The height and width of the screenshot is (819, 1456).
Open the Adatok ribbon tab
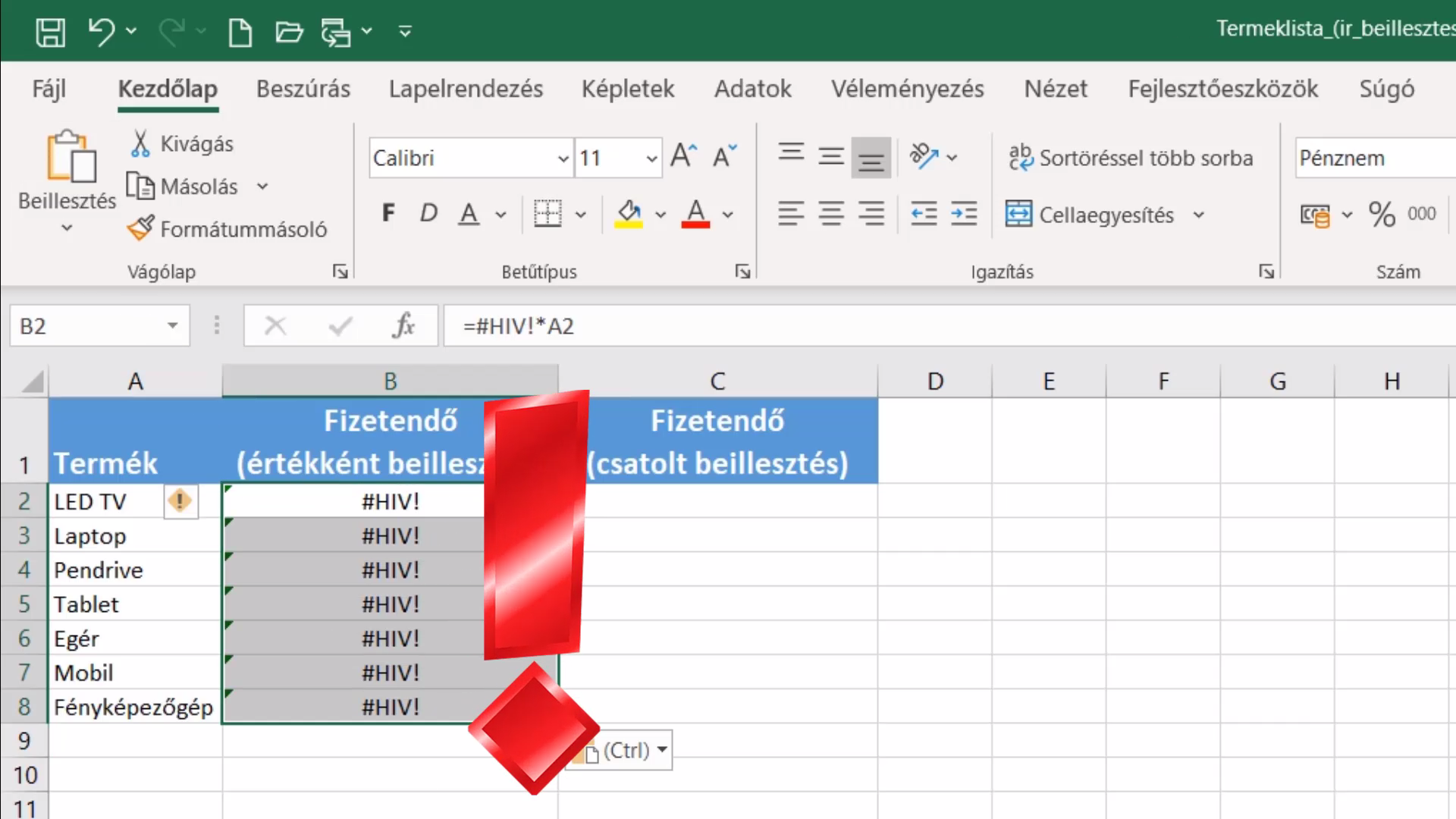click(x=752, y=89)
